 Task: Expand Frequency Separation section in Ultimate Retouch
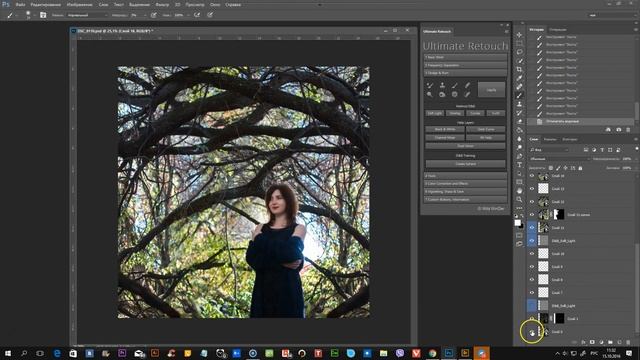click(465, 65)
